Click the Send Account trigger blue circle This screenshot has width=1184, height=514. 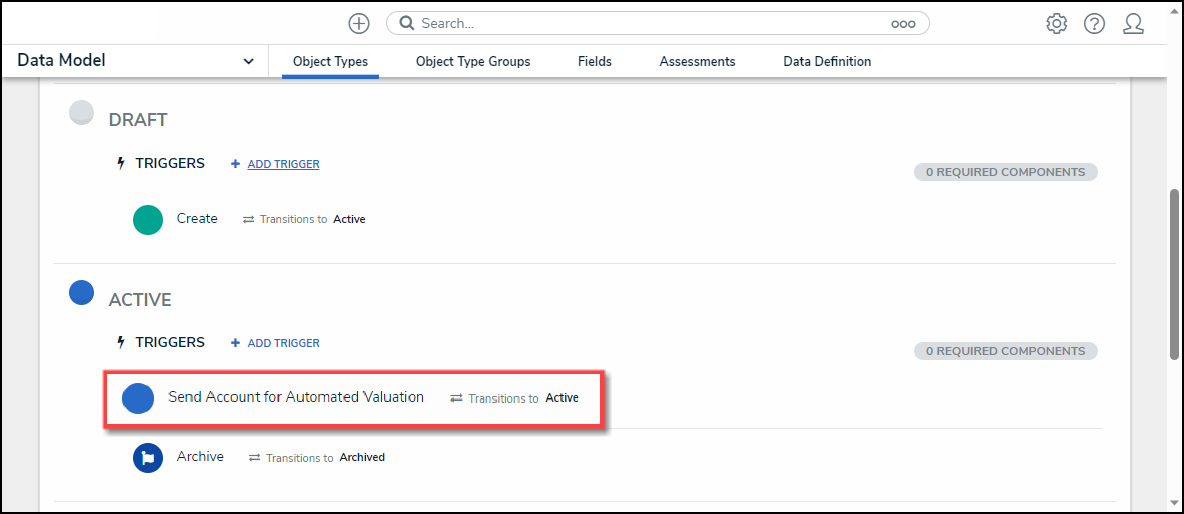click(x=138, y=398)
